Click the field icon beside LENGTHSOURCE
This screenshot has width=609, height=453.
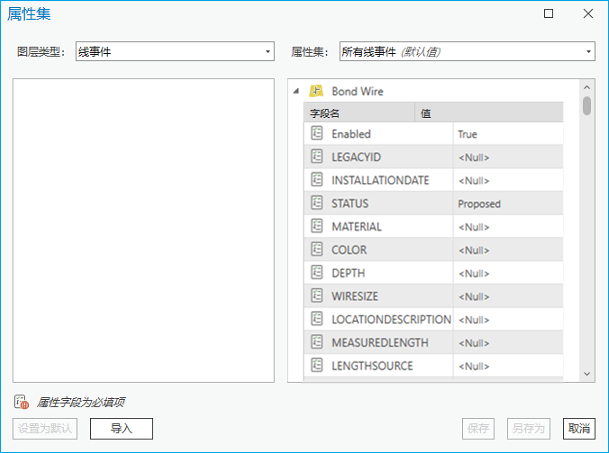coord(317,366)
